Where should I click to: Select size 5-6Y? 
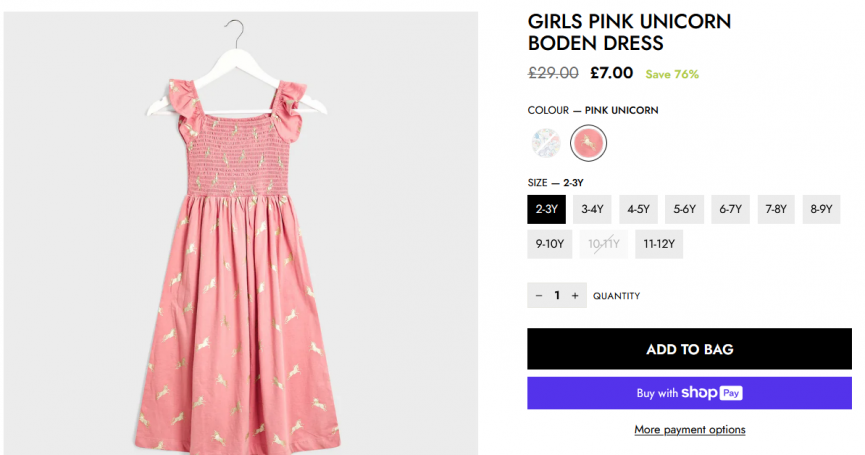684,209
